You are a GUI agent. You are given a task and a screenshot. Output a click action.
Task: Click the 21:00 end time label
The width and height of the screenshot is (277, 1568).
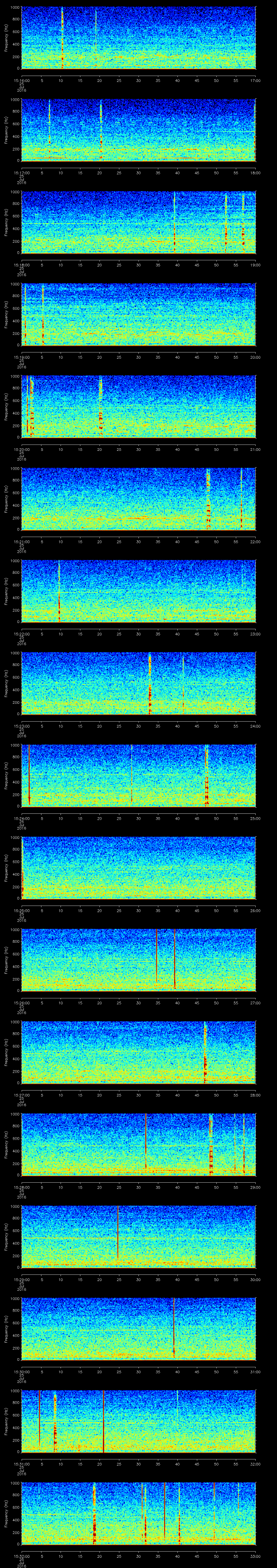point(255,449)
